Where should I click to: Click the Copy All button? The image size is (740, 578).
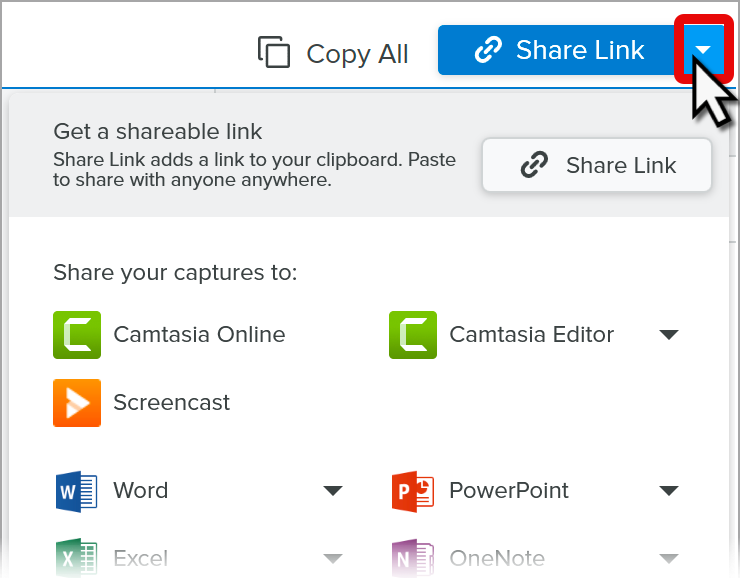click(x=333, y=53)
